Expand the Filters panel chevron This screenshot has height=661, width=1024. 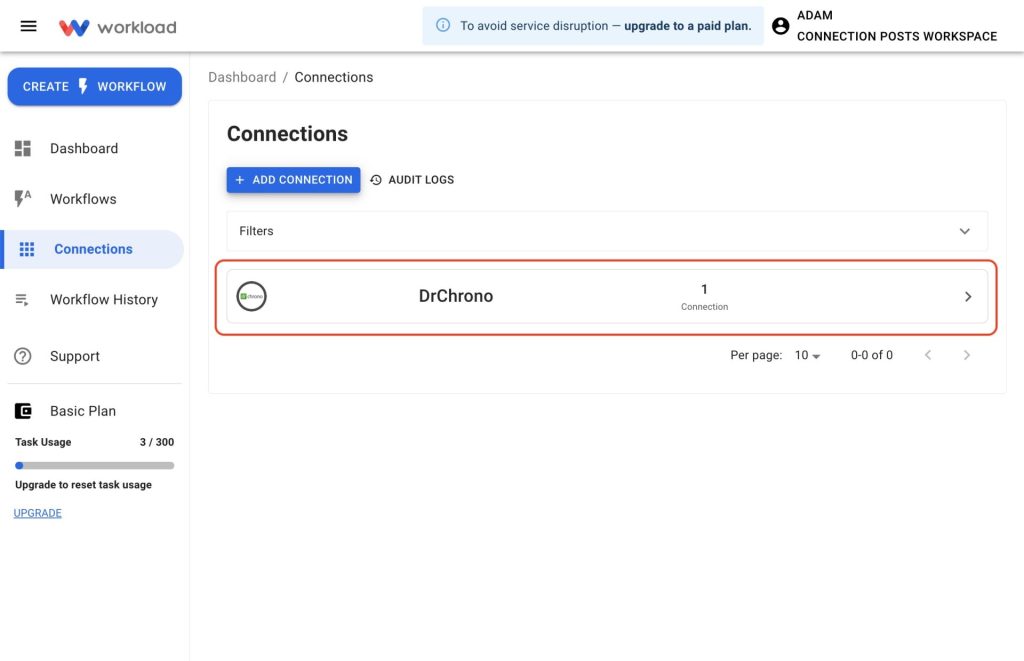coord(965,231)
